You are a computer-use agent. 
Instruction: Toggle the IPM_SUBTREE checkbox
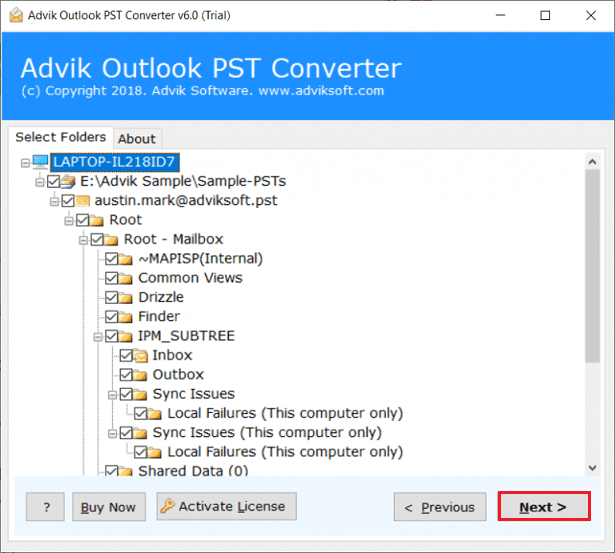111,336
